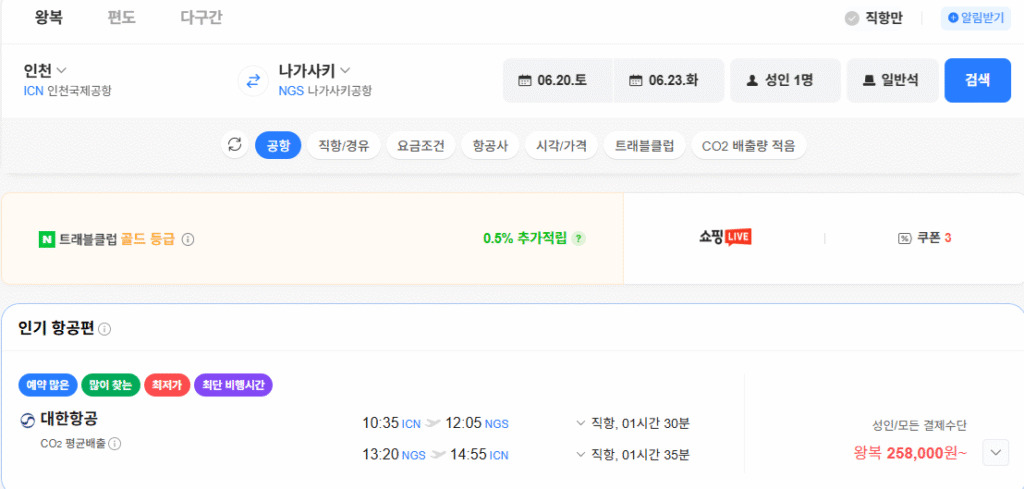
Task: Click the 쿠폰 3 link
Action: click(925, 239)
